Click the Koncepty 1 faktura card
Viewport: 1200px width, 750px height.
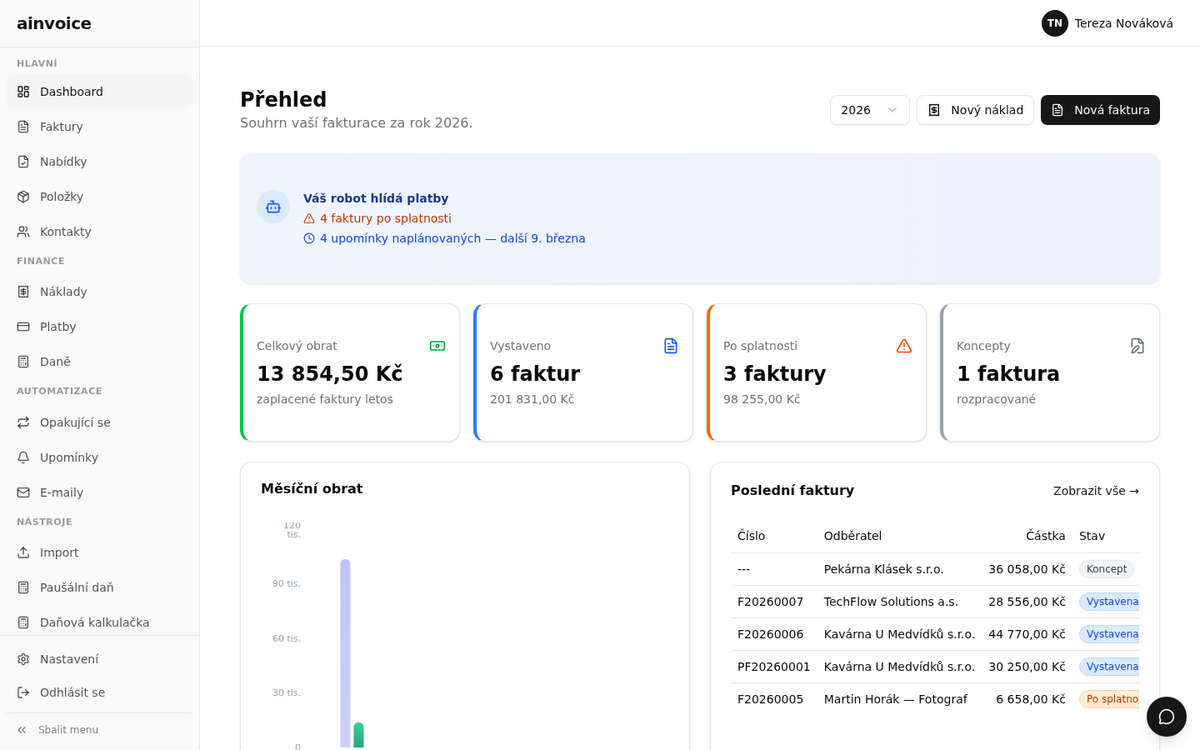coord(1050,373)
